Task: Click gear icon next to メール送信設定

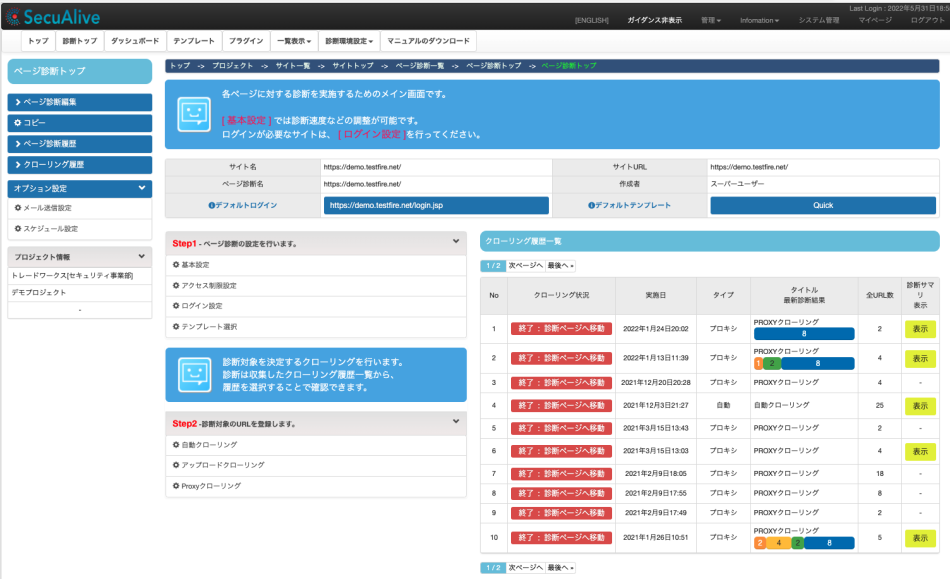Action: tap(18, 208)
